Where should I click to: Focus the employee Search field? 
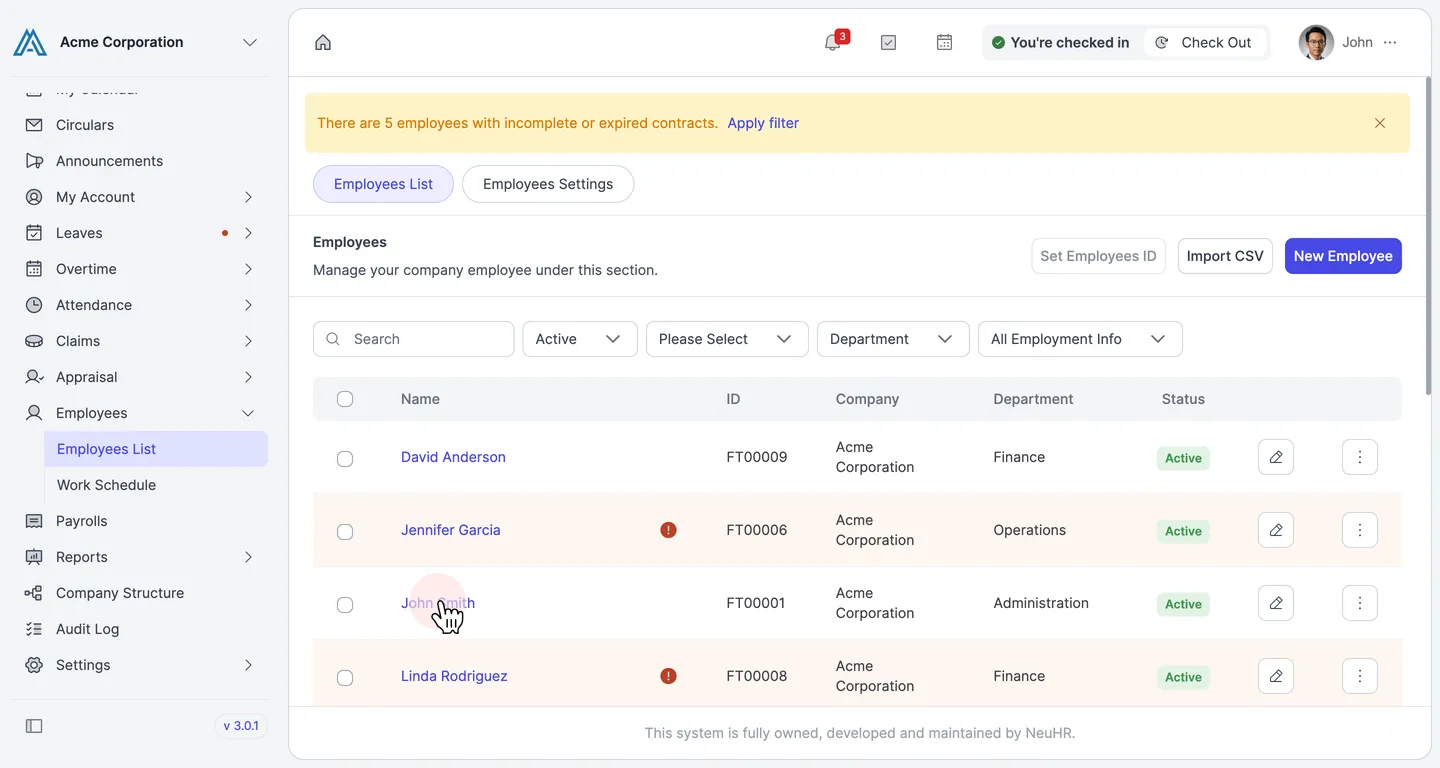click(414, 339)
